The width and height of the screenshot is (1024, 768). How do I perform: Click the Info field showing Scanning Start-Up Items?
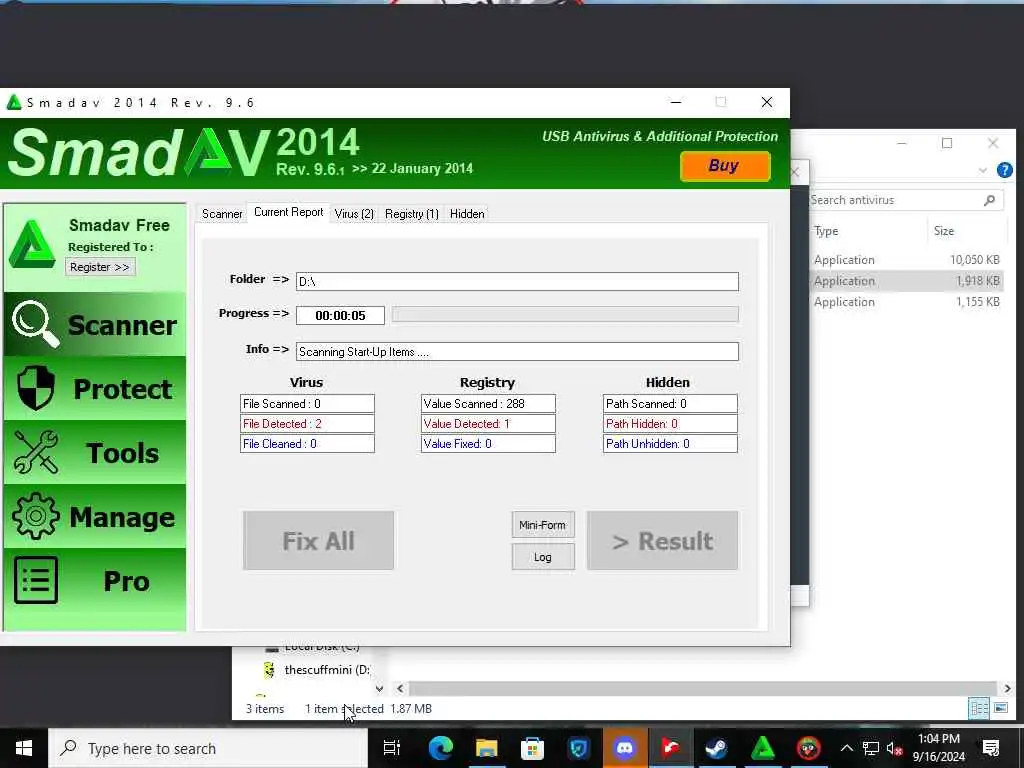click(x=517, y=351)
